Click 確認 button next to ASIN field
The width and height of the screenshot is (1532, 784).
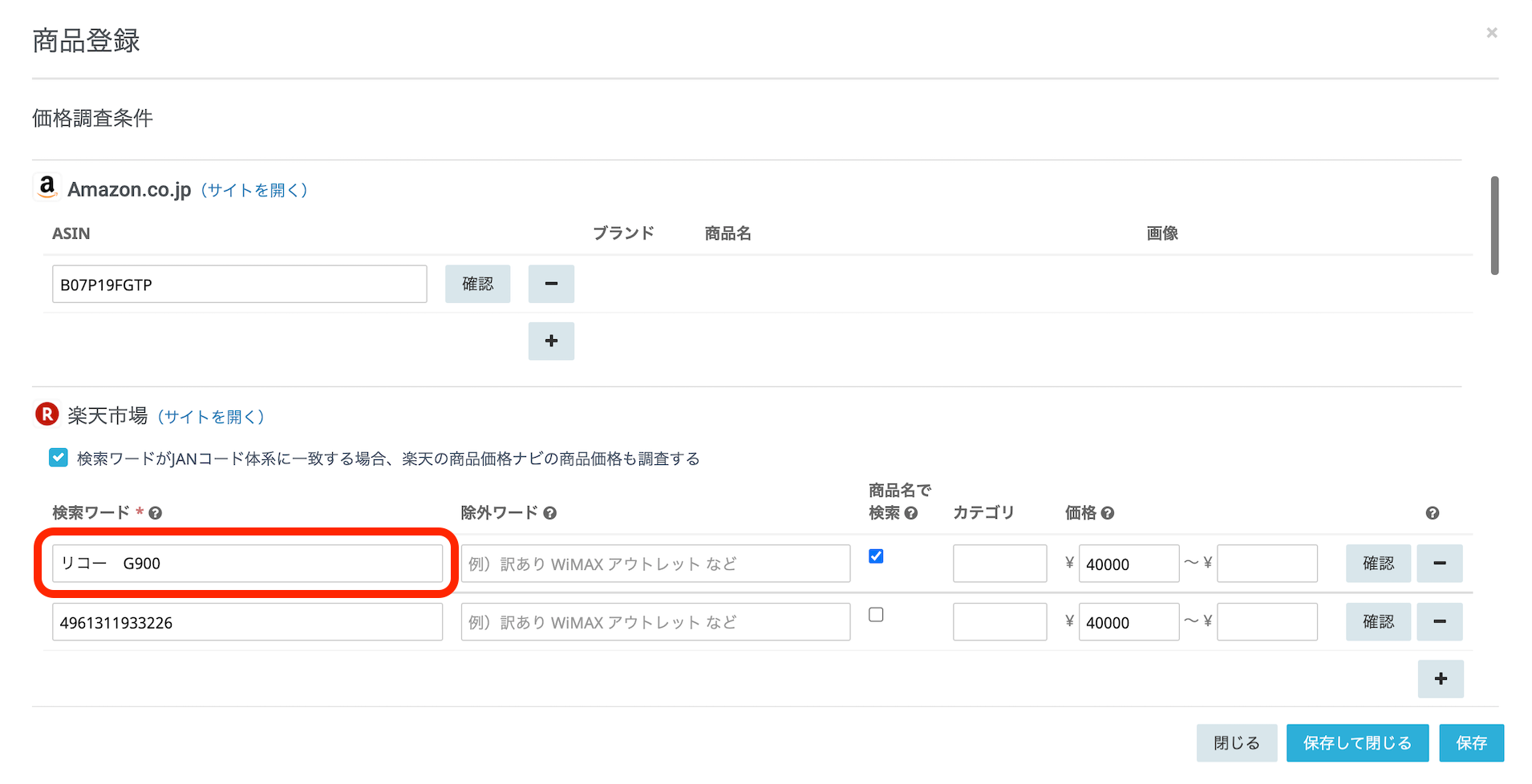[477, 284]
